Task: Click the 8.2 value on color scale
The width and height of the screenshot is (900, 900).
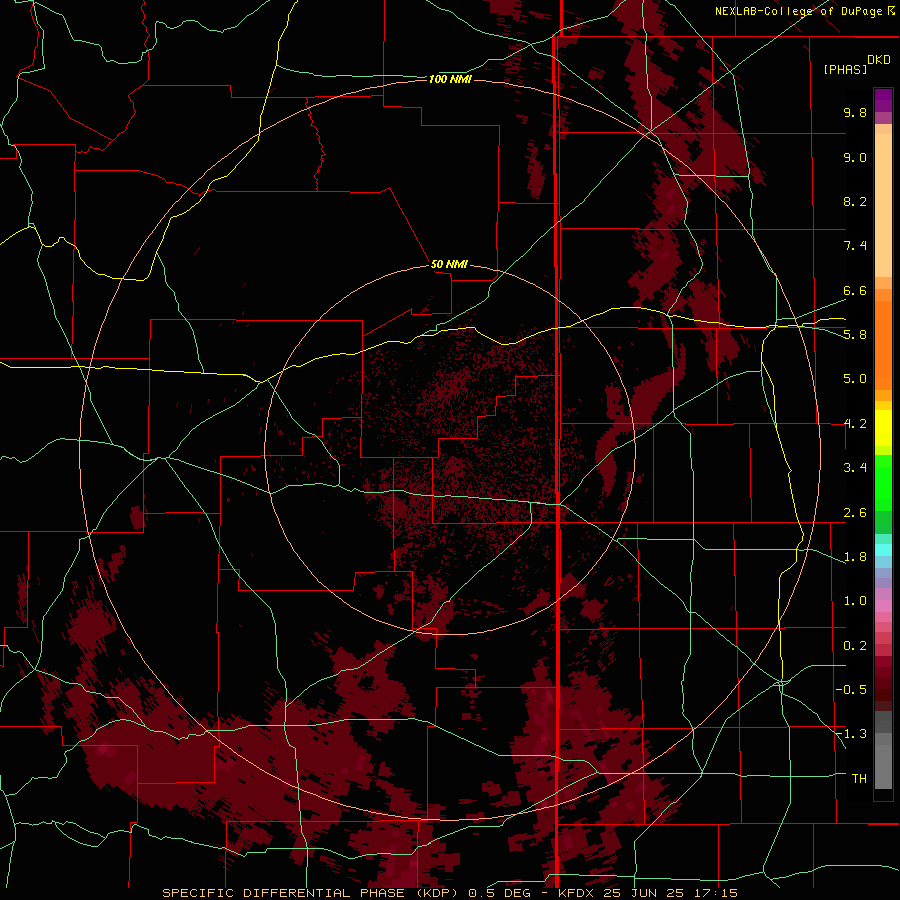Action: pos(855,201)
